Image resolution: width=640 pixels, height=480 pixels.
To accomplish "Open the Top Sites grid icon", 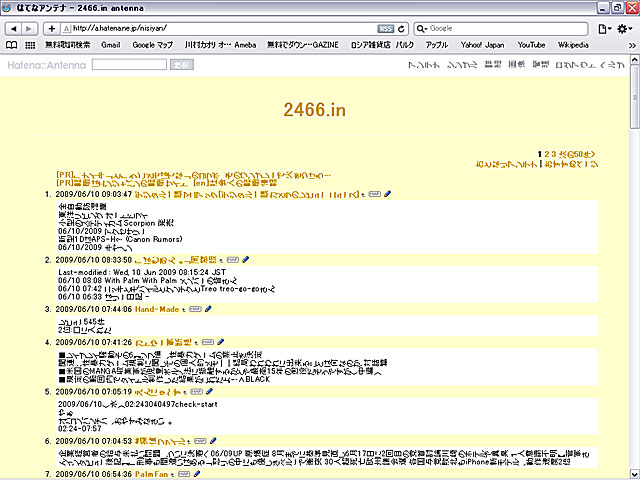I will coord(29,45).
